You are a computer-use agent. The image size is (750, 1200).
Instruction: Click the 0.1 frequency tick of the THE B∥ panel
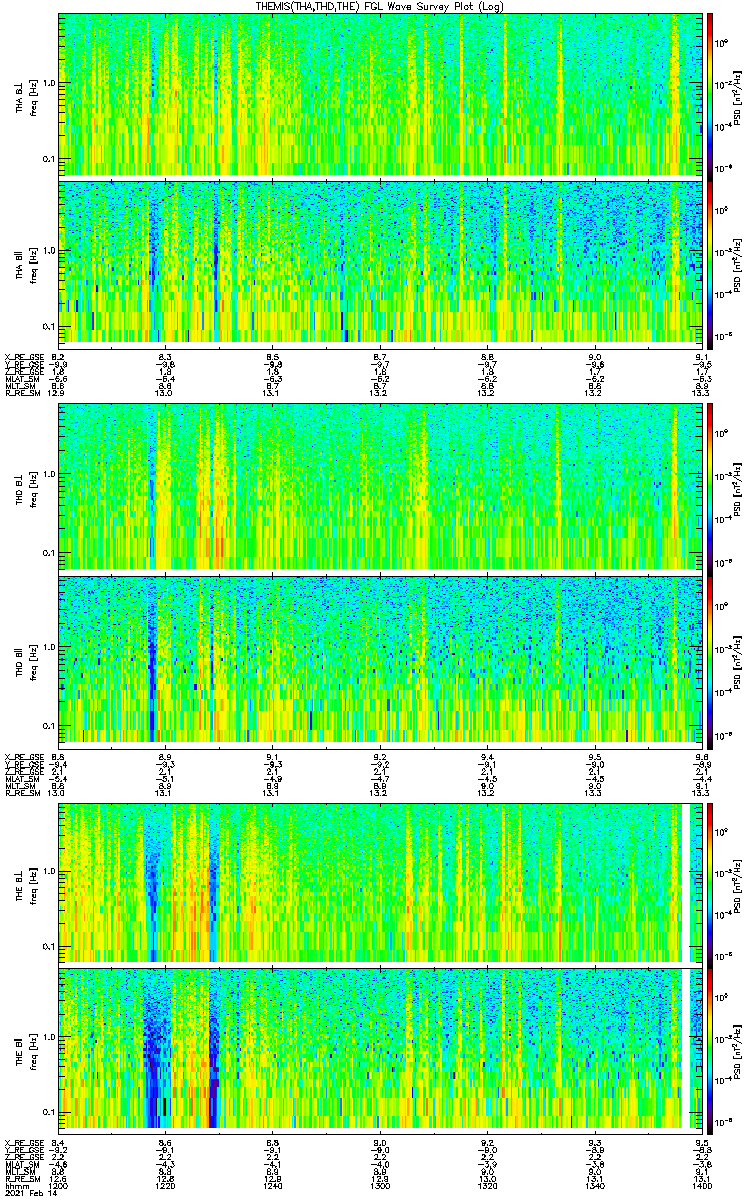49,1112
